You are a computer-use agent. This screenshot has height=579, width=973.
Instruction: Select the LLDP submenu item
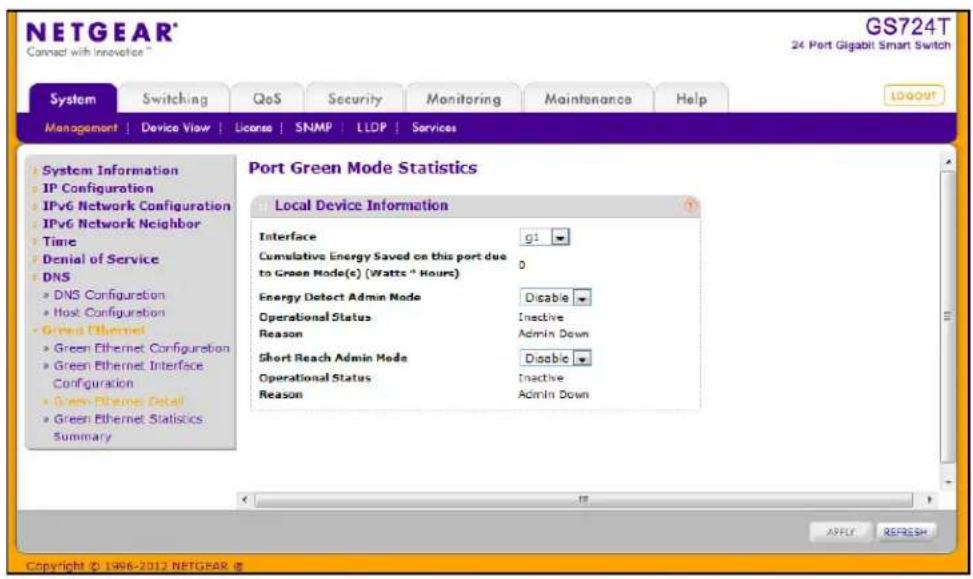pyautogui.click(x=372, y=128)
